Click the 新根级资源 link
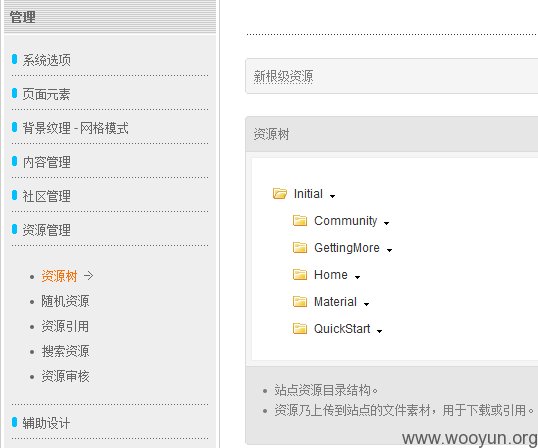The height and width of the screenshot is (448, 538). point(283,76)
